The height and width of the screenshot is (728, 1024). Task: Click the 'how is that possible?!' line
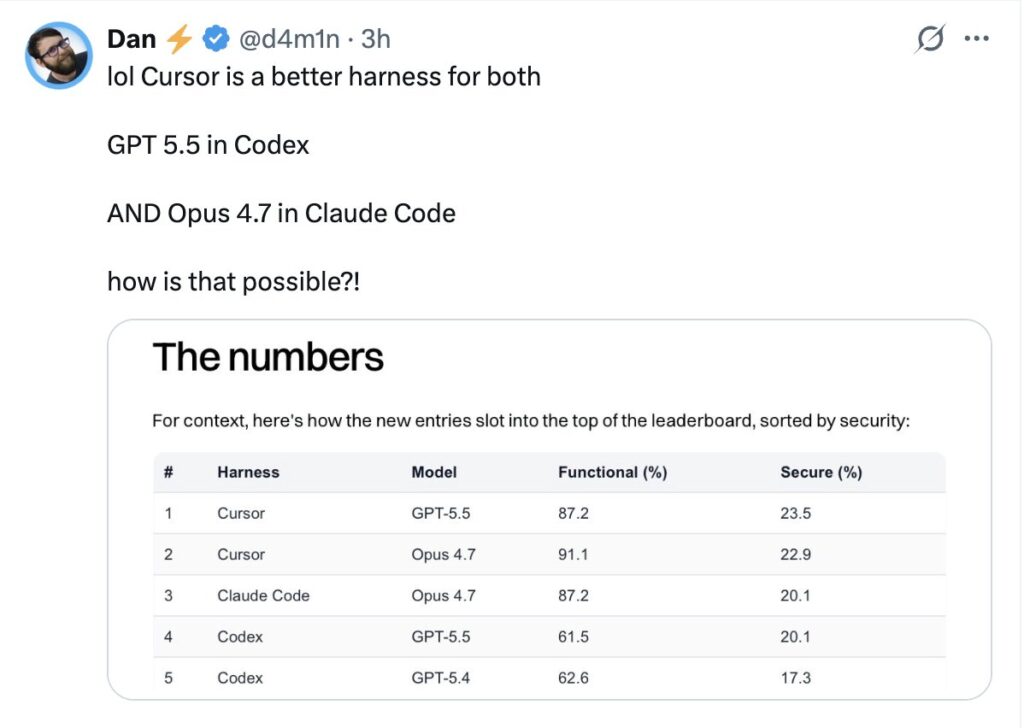(x=233, y=282)
